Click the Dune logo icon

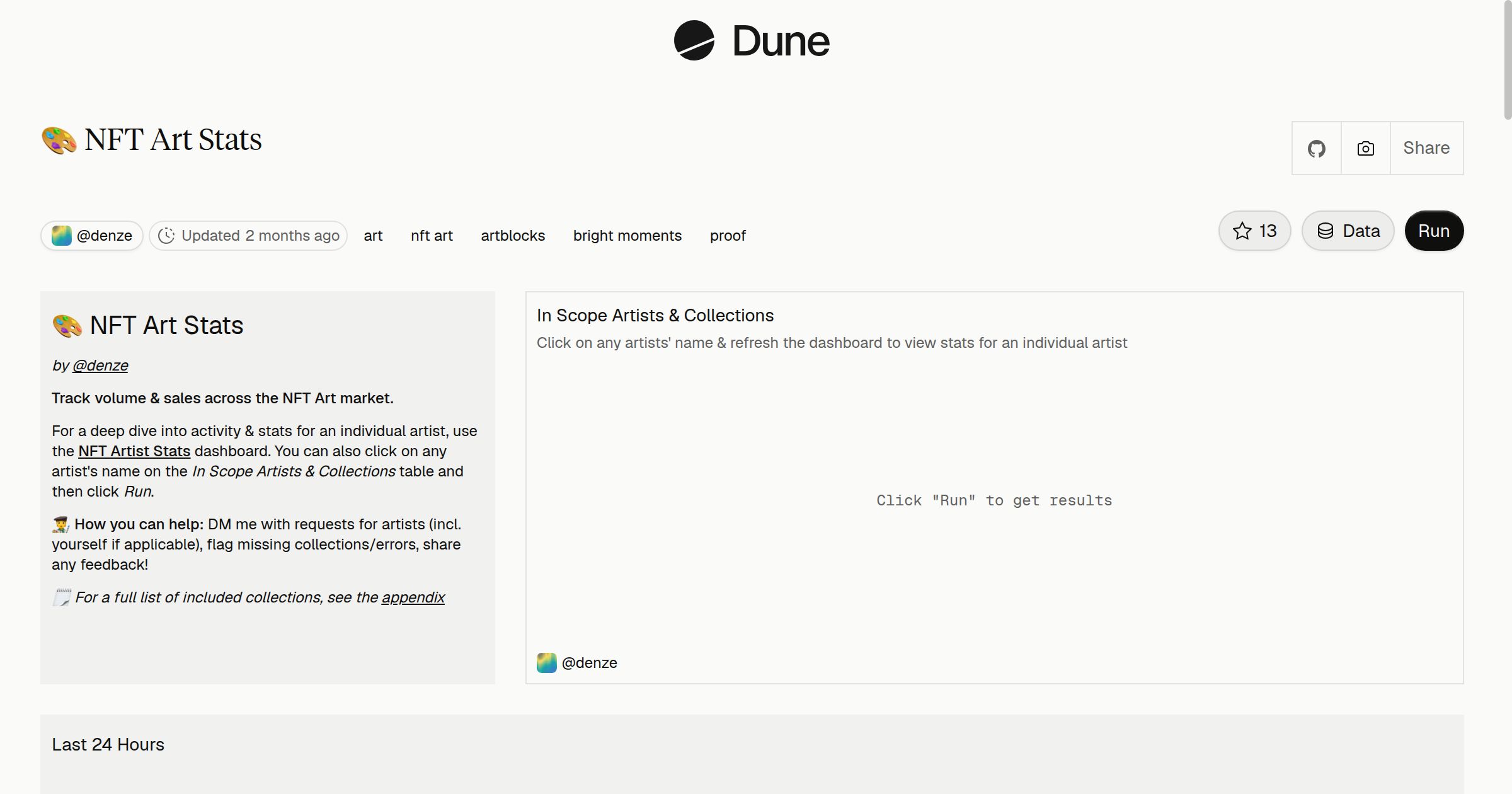[694, 40]
